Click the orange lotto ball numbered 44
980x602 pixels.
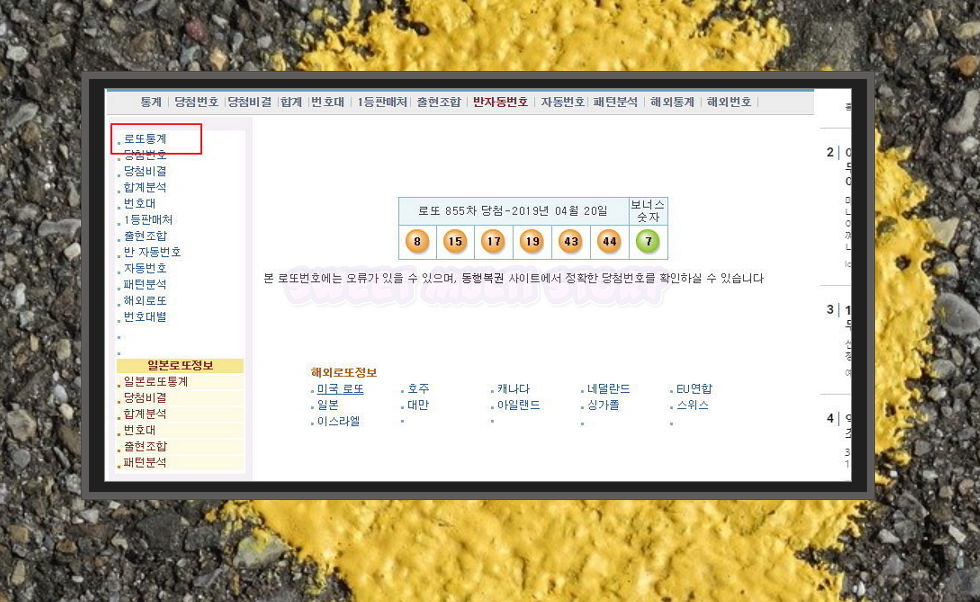point(609,241)
